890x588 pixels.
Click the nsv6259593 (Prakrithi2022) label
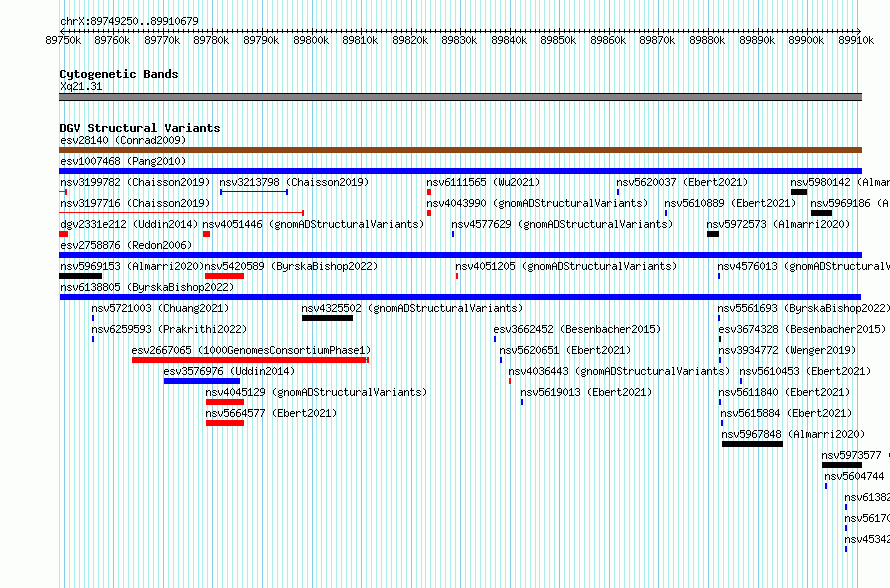pos(169,329)
